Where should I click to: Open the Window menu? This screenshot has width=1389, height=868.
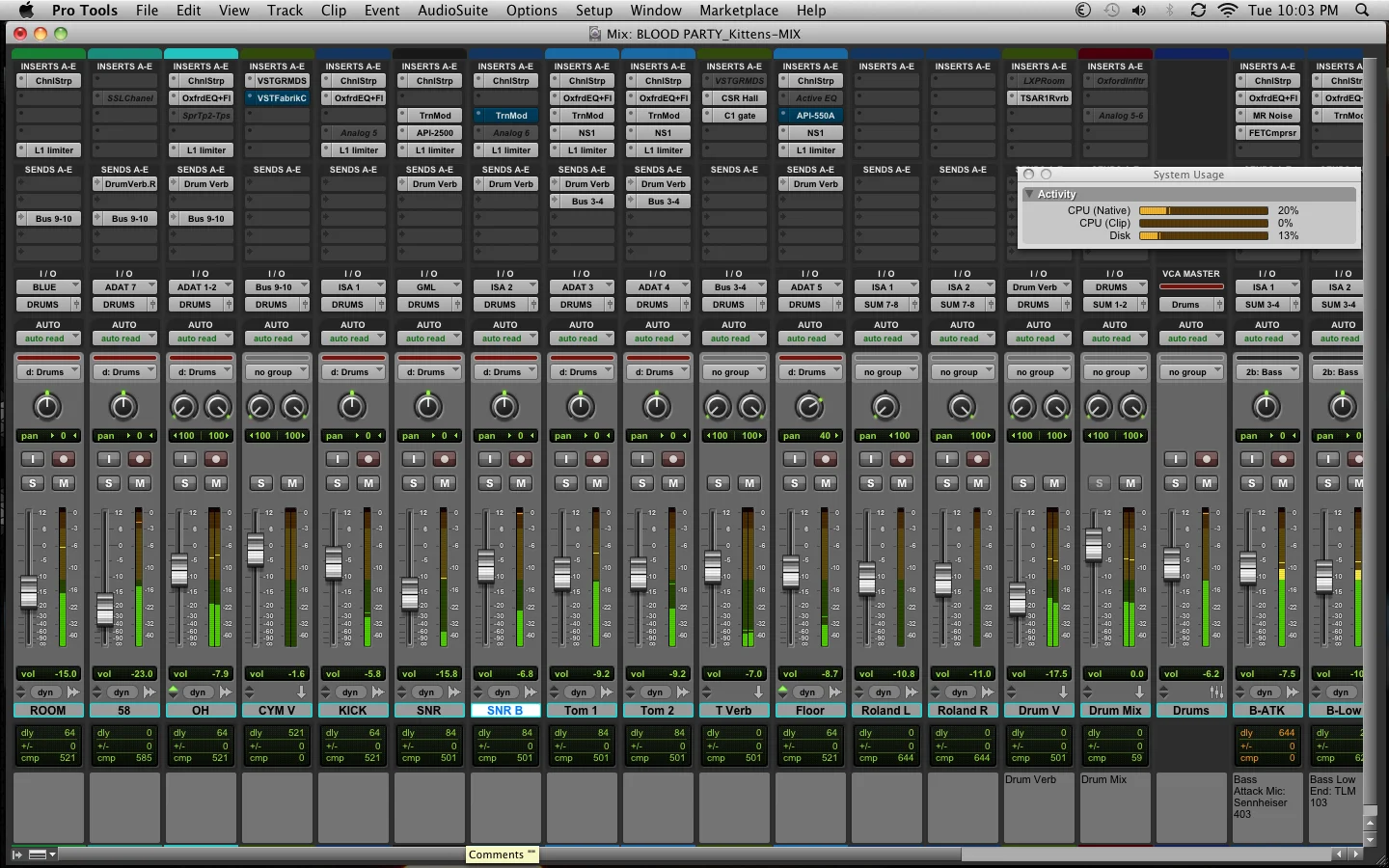656,11
